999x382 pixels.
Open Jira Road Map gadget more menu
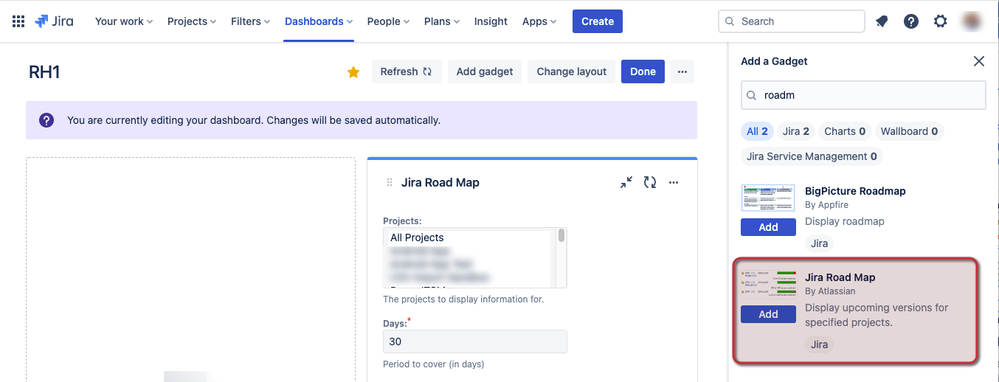[x=673, y=183]
